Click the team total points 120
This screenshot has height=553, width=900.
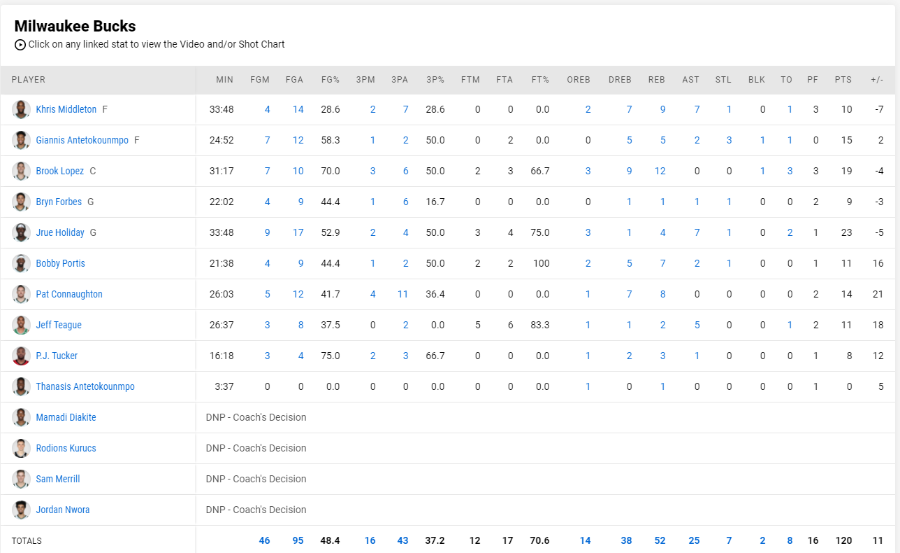pyautogui.click(x=844, y=541)
